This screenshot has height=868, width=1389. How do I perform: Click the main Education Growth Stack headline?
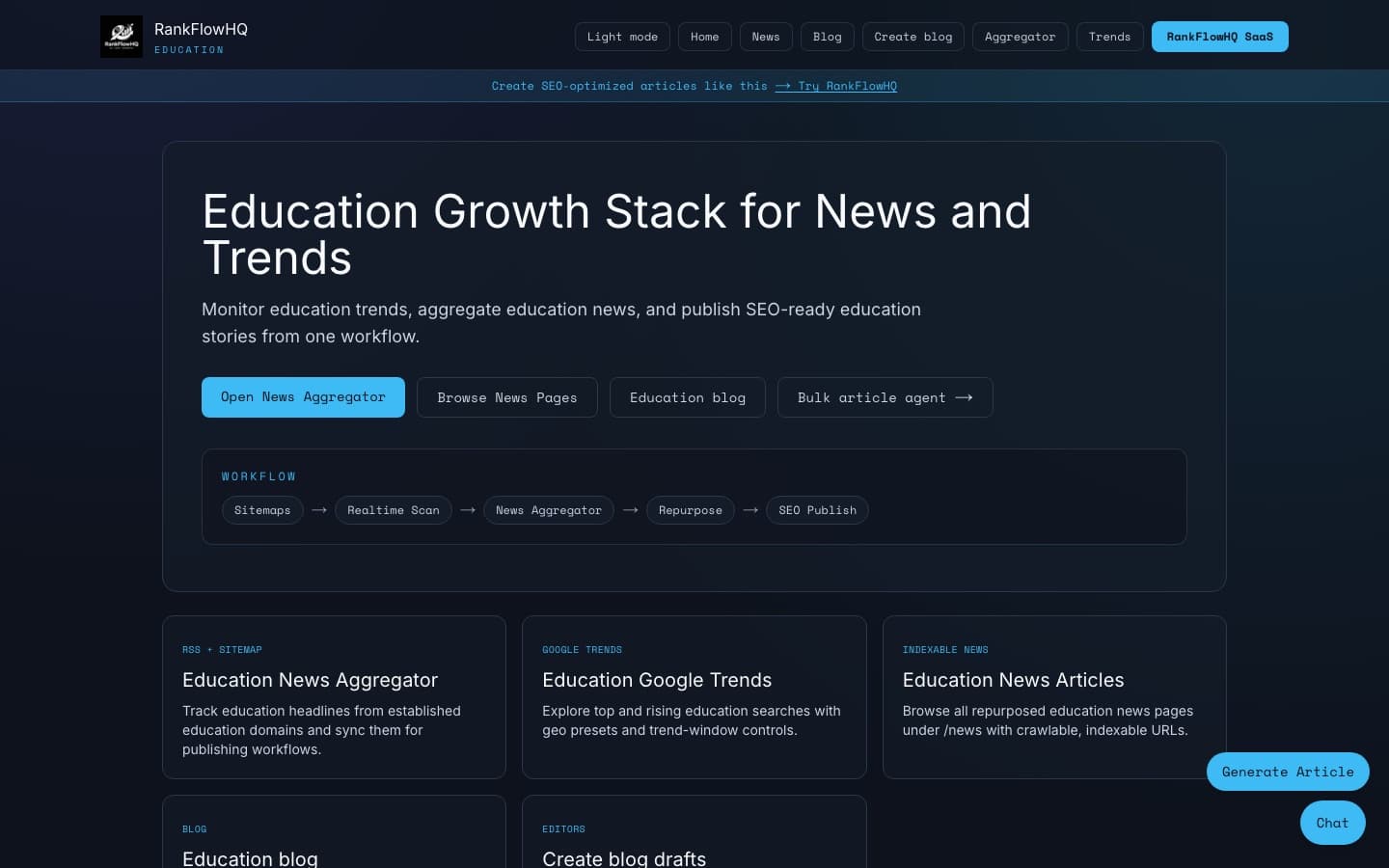point(616,234)
